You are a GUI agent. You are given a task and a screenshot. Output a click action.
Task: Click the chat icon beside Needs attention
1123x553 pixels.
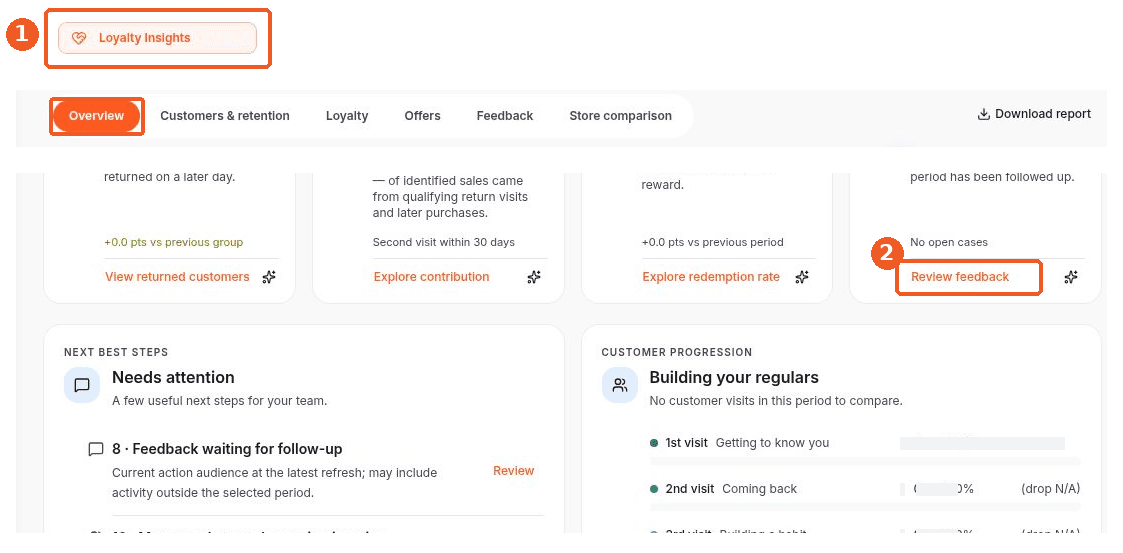pos(82,385)
